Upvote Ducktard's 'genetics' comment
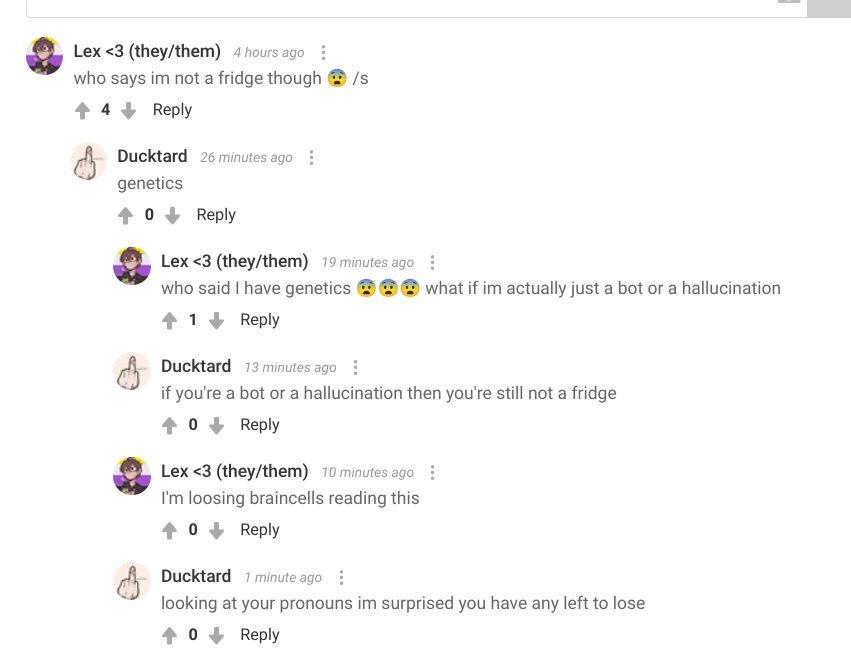The height and width of the screenshot is (662, 851). click(125, 215)
